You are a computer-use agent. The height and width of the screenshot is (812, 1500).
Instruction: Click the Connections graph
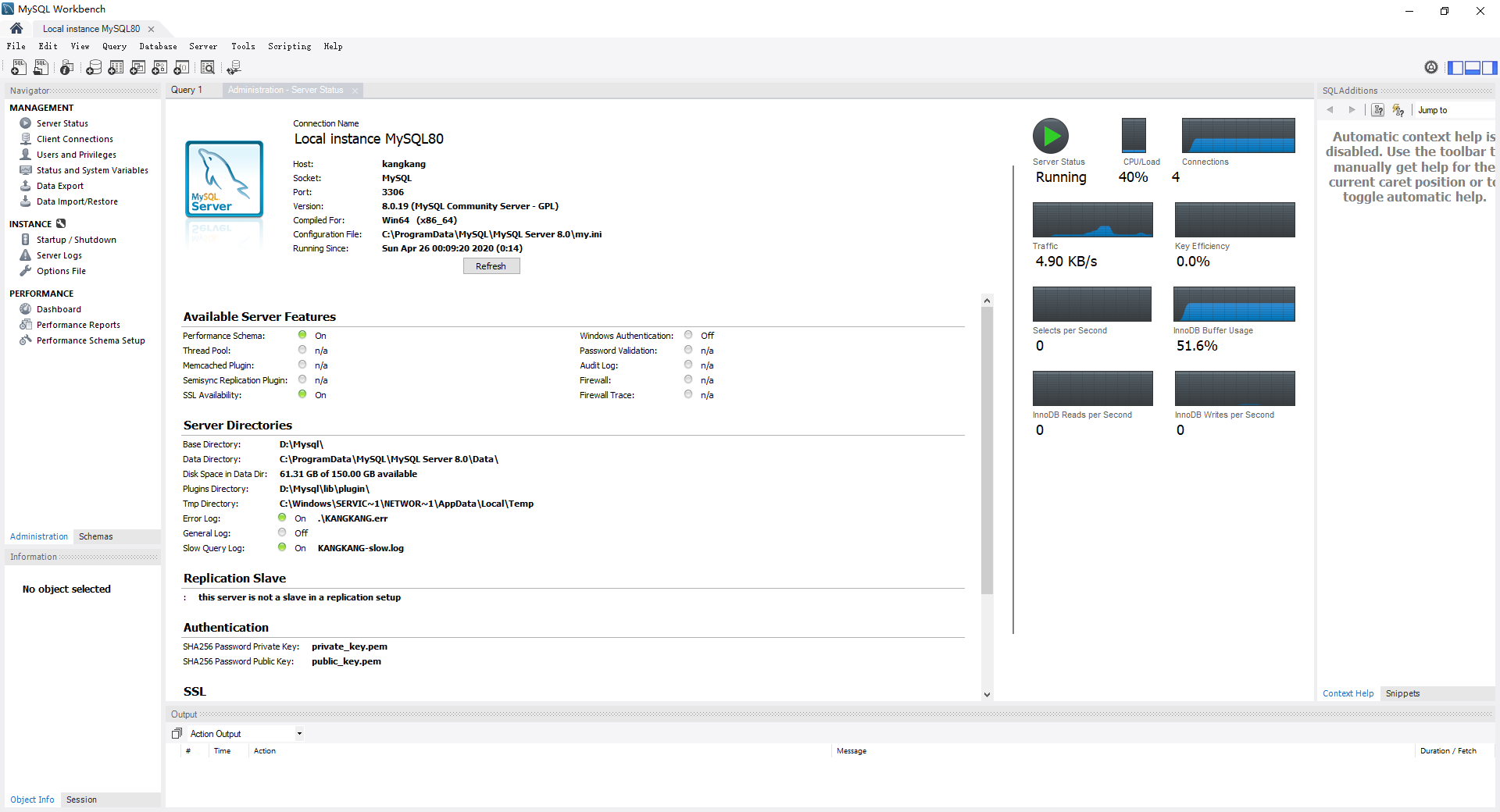[x=1238, y=135]
